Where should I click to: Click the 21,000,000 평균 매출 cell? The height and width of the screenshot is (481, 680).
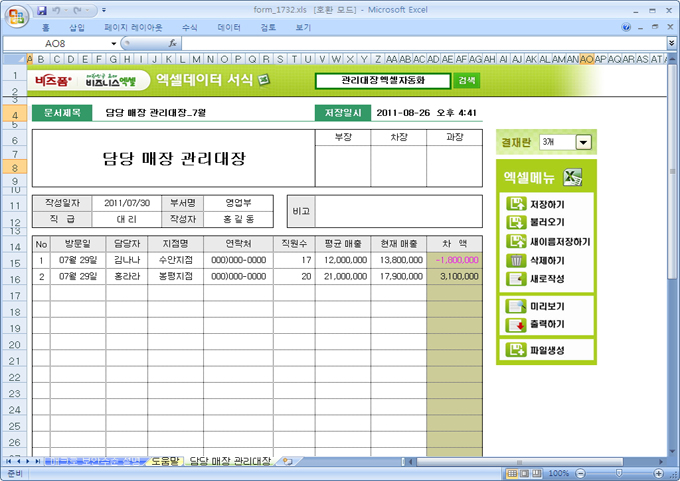coord(343,277)
